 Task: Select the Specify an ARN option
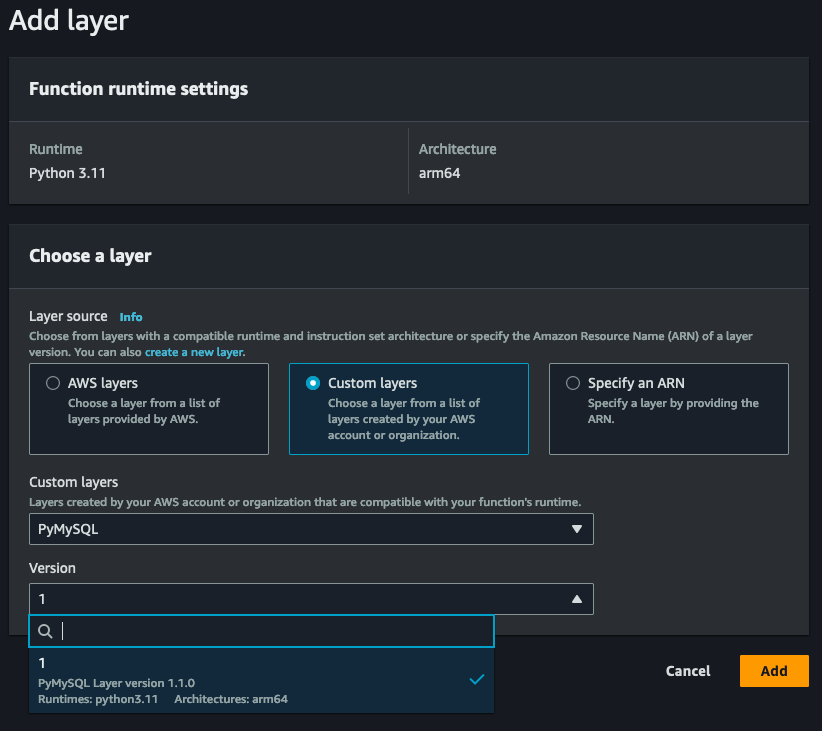pos(573,383)
